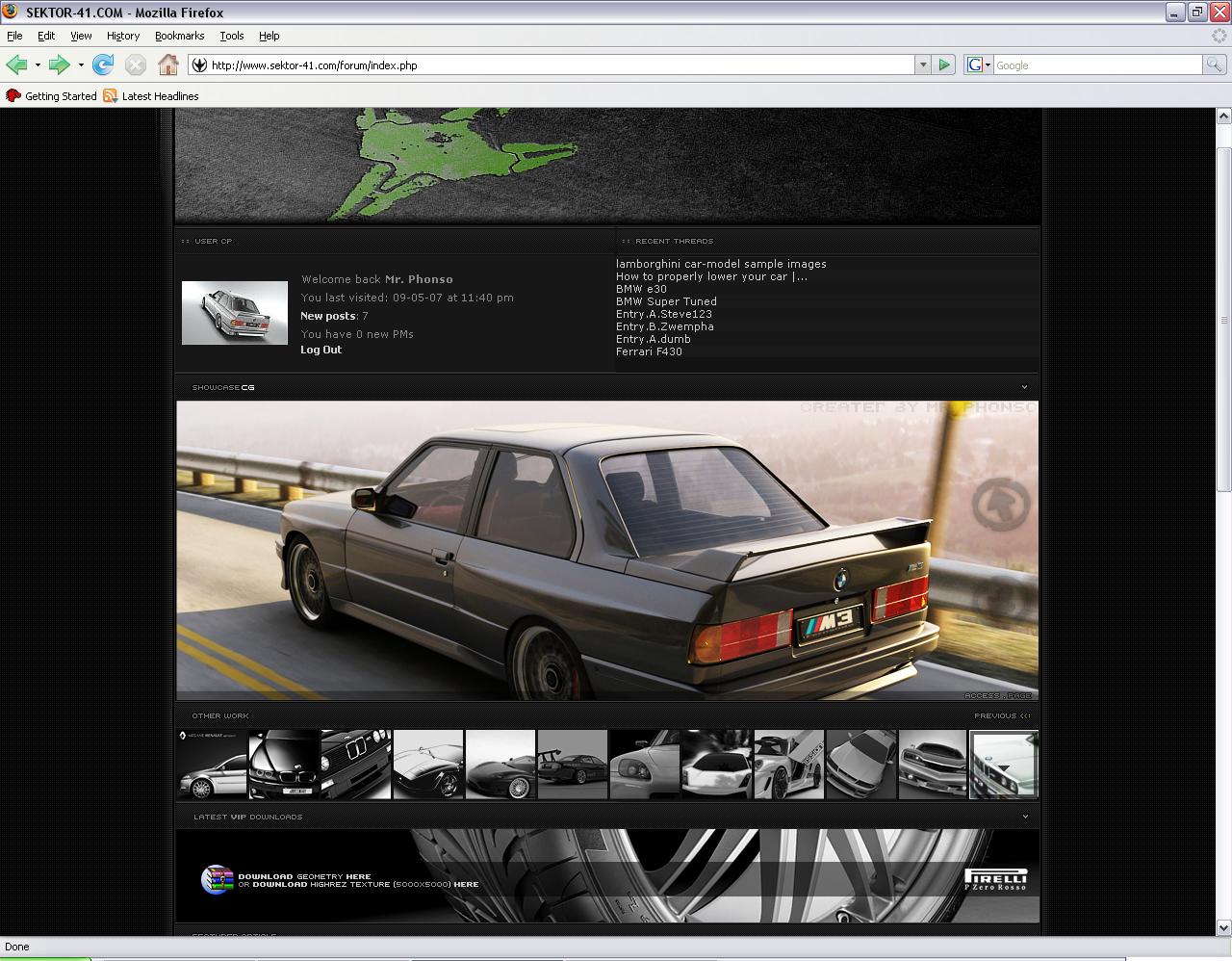
Task: Collapse the Latest VIP Downloads section
Action: coord(1024,817)
